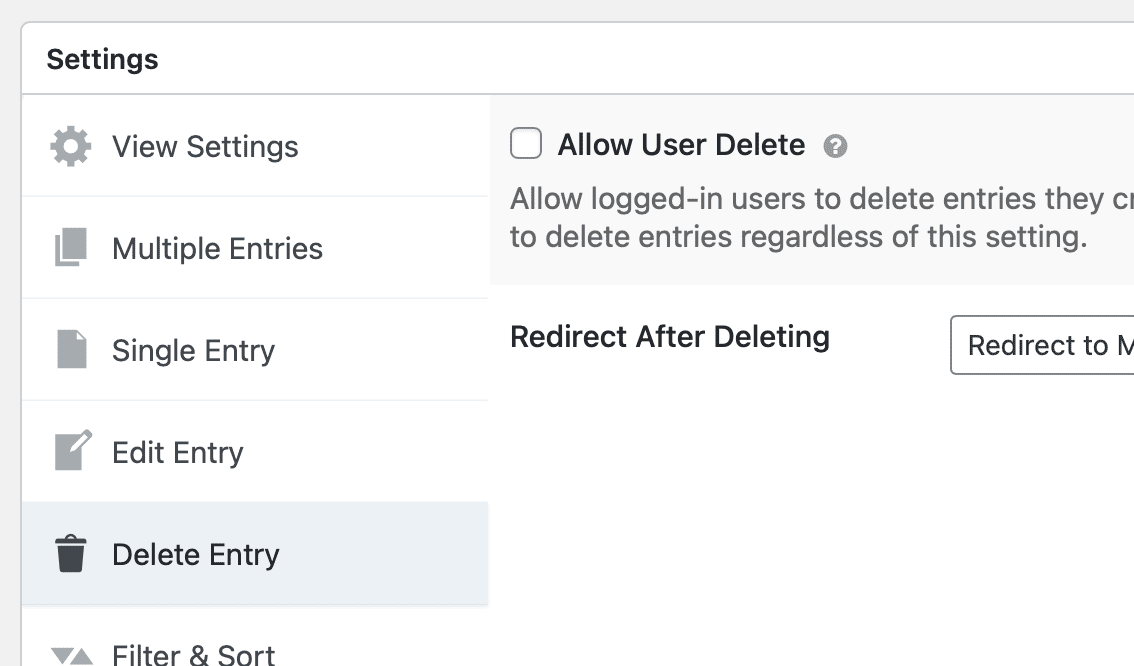Click the Settings panel heading
Image resolution: width=1134 pixels, height=666 pixels.
[102, 59]
